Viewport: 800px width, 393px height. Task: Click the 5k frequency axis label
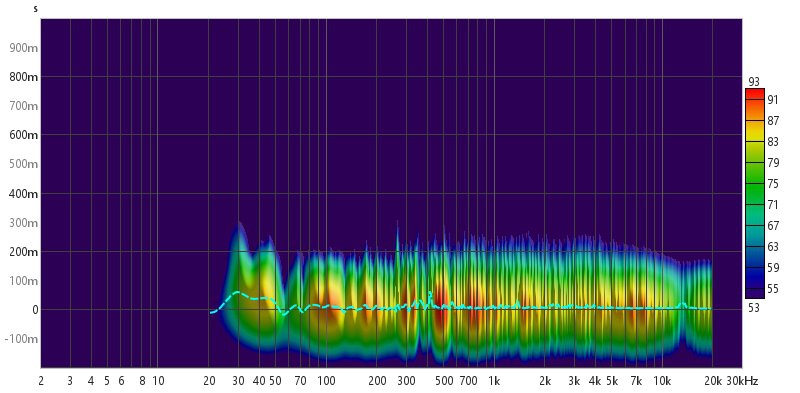pos(612,381)
